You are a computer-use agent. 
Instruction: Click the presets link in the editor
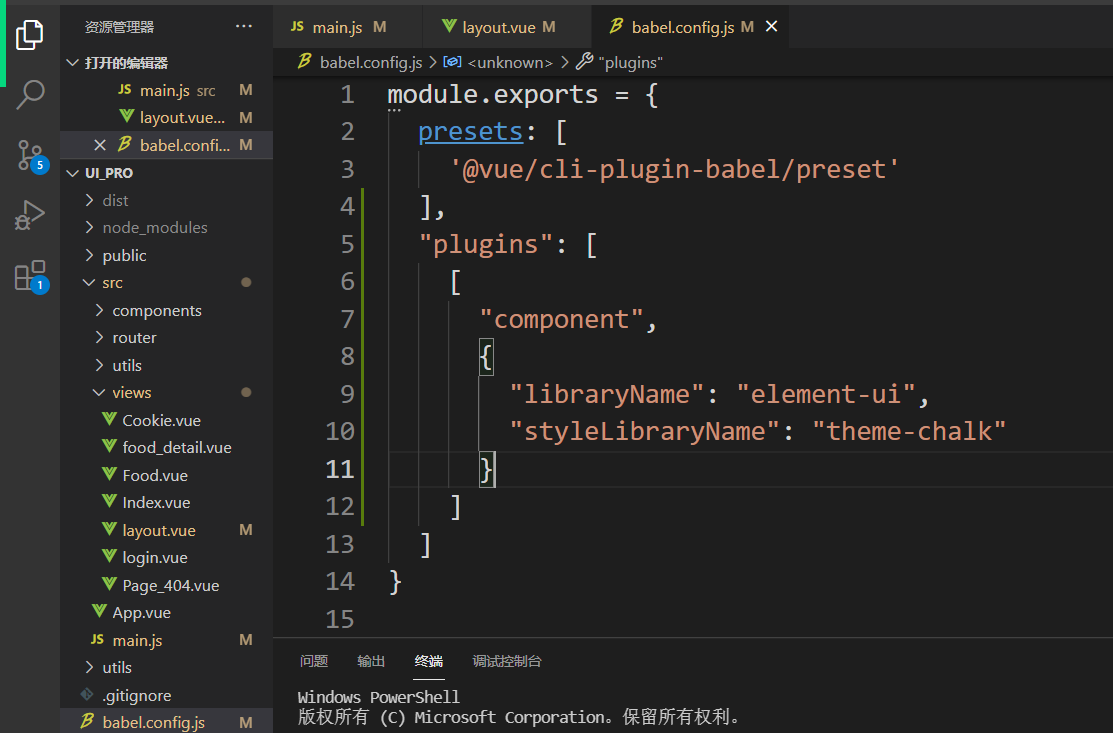(470, 131)
